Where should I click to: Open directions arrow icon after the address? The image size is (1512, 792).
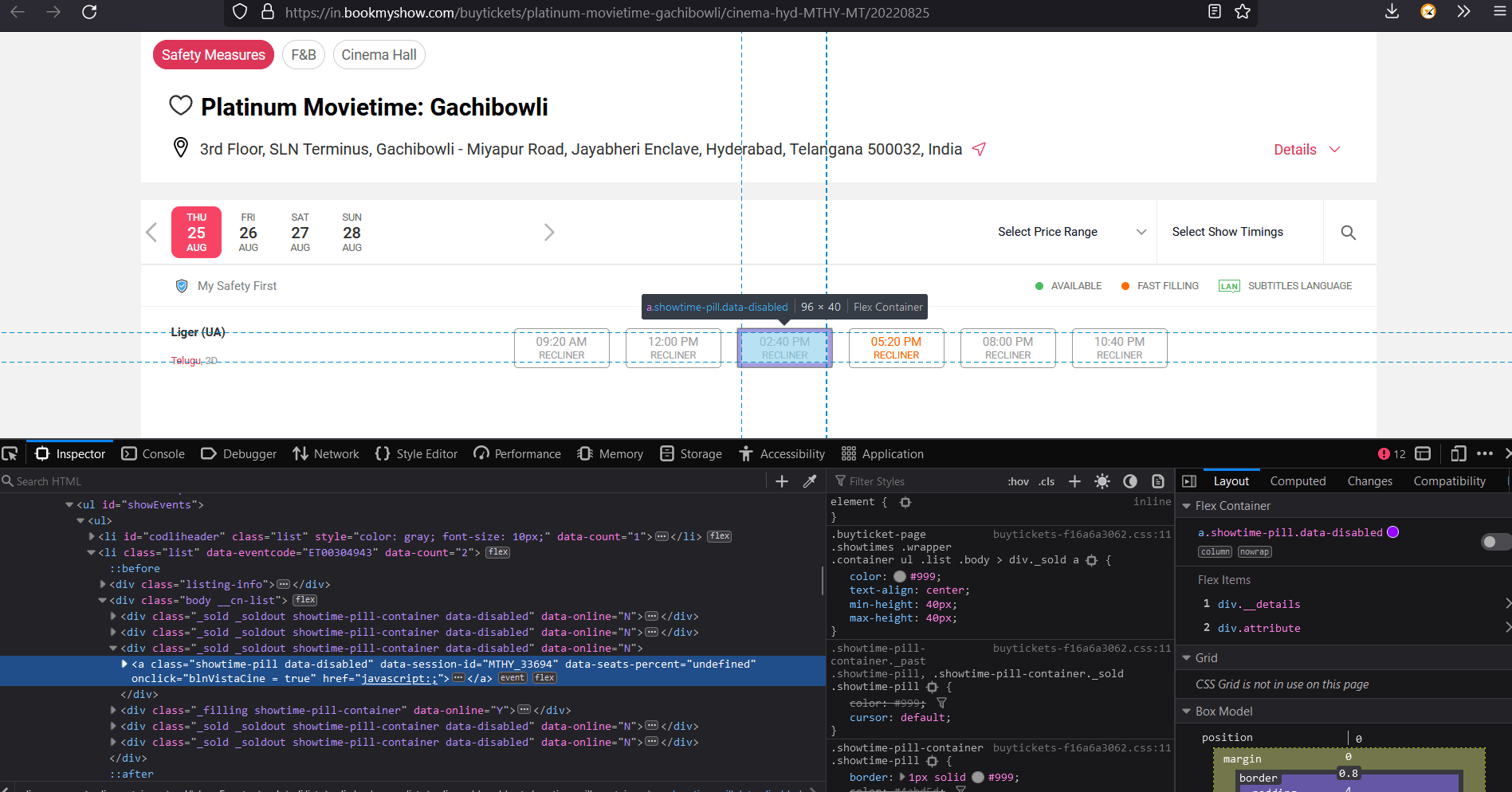pos(980,149)
